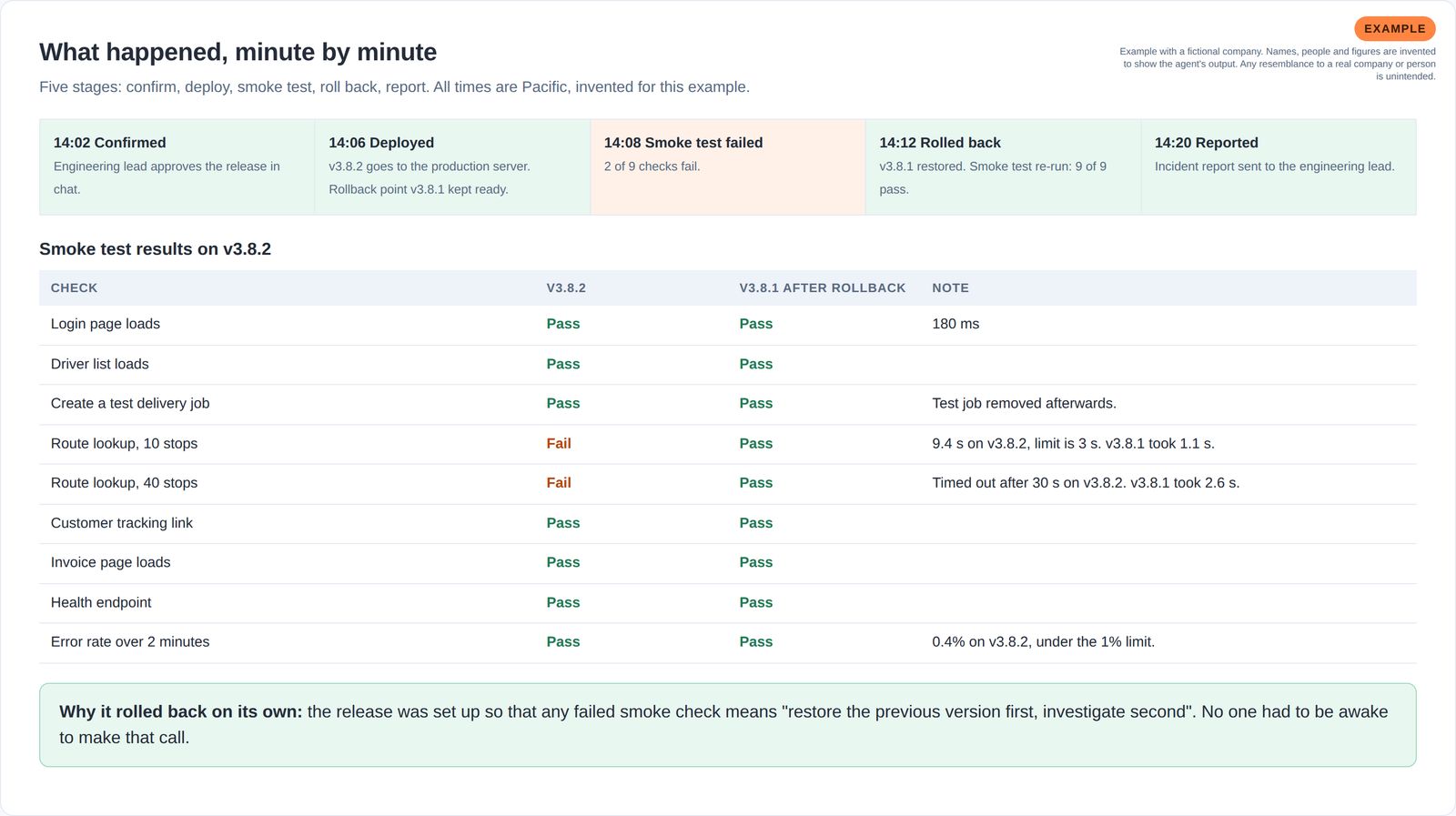Image resolution: width=1456 pixels, height=816 pixels.
Task: Select the 14:02 Confirmed stage card
Action: click(x=177, y=166)
